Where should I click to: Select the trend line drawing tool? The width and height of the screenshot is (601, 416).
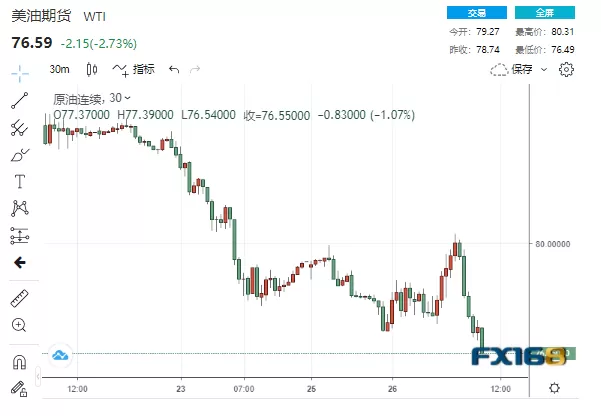tap(20, 100)
